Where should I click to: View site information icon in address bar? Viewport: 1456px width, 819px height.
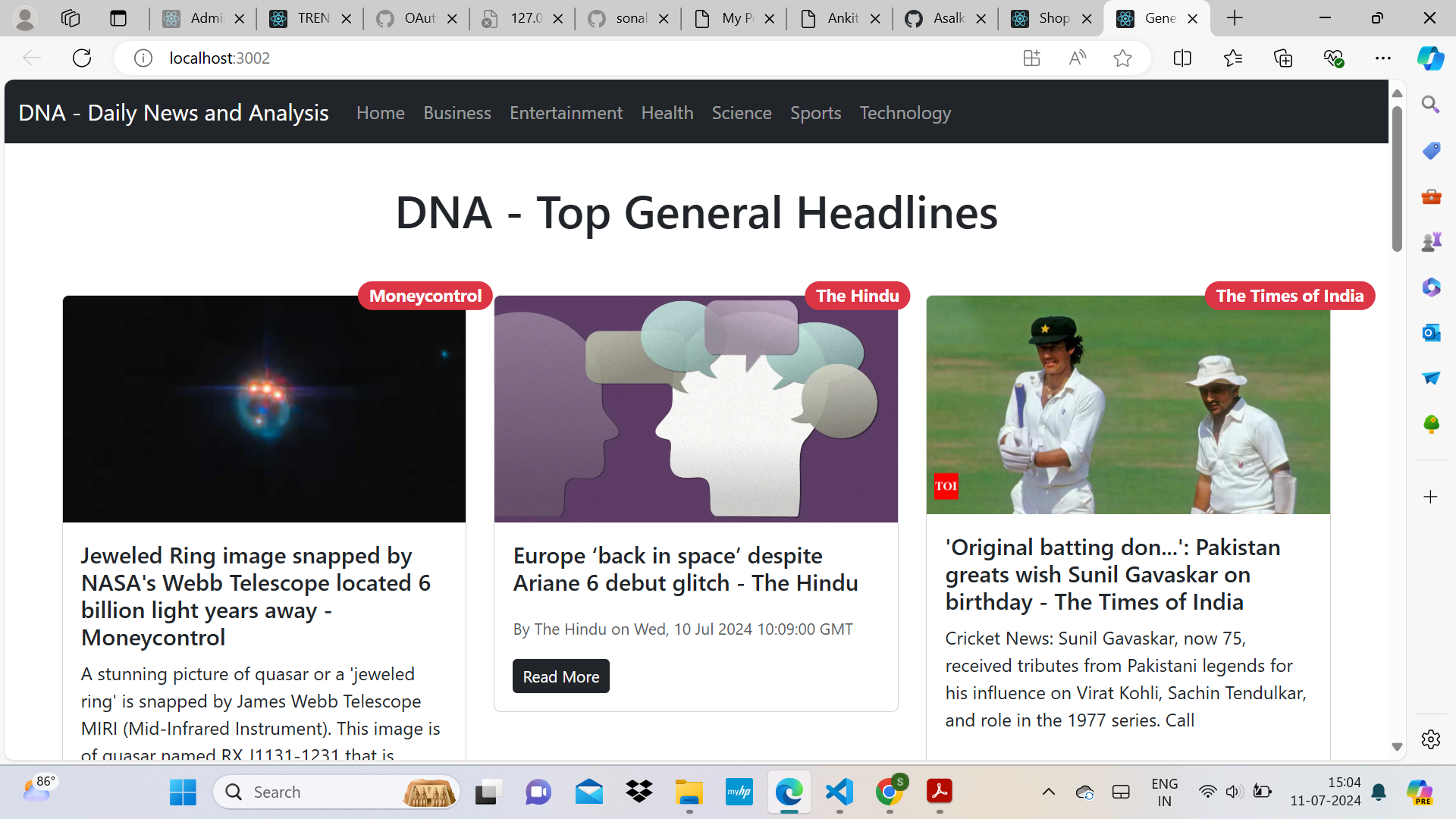tap(143, 58)
